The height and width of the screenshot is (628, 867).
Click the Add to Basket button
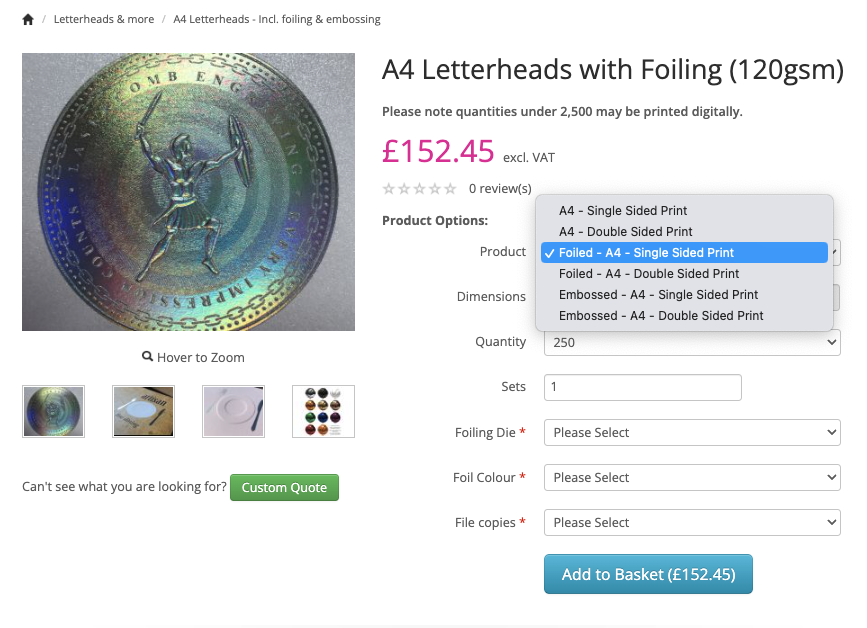point(647,575)
